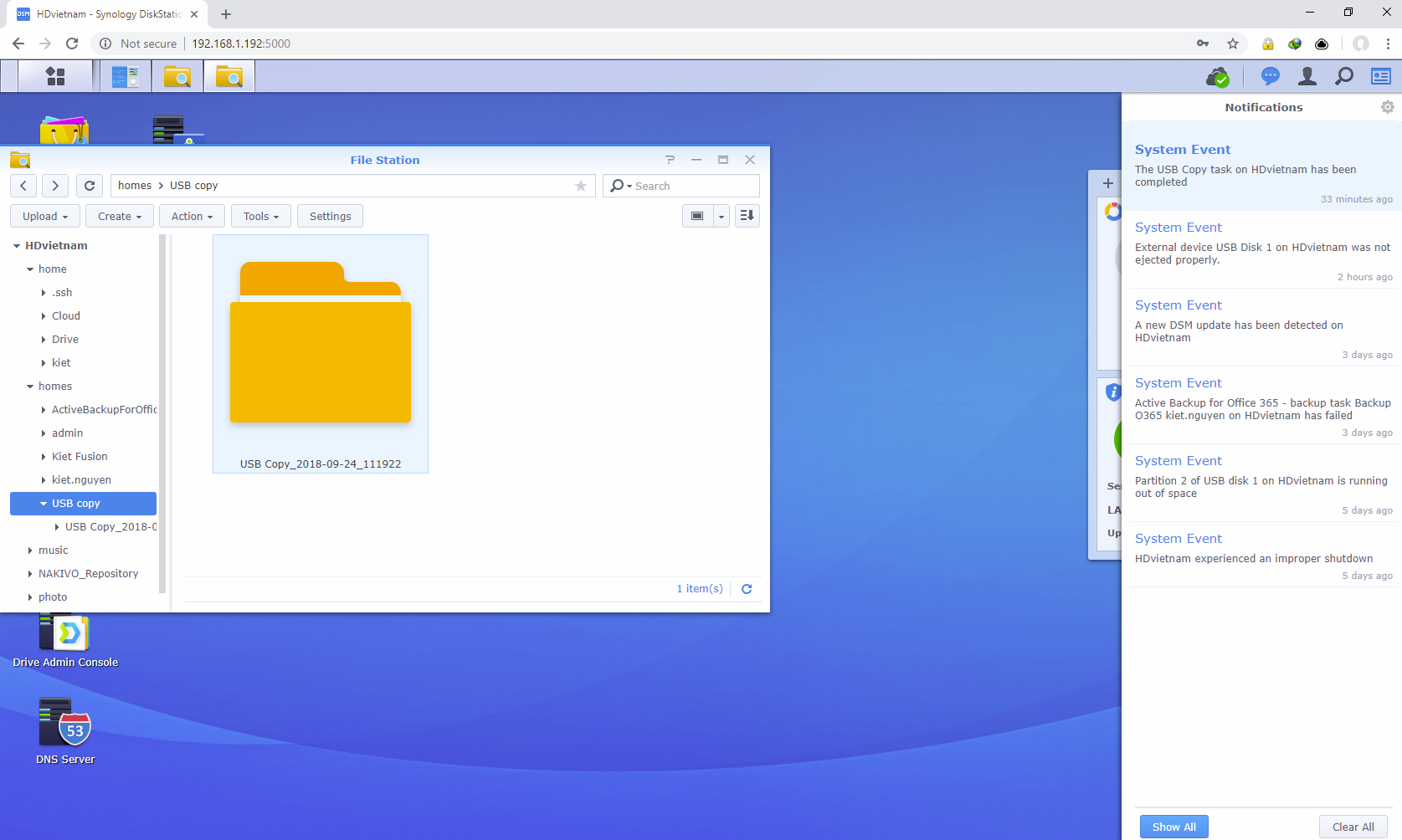Open search filter dropdown arrow
The image size is (1402, 840).
click(629, 187)
